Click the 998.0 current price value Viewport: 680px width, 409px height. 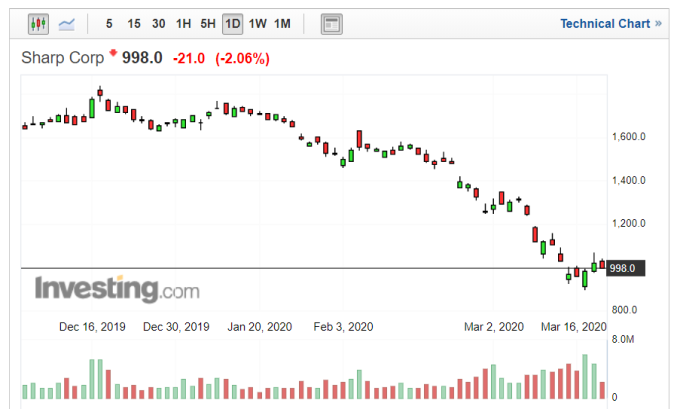[x=142, y=58]
